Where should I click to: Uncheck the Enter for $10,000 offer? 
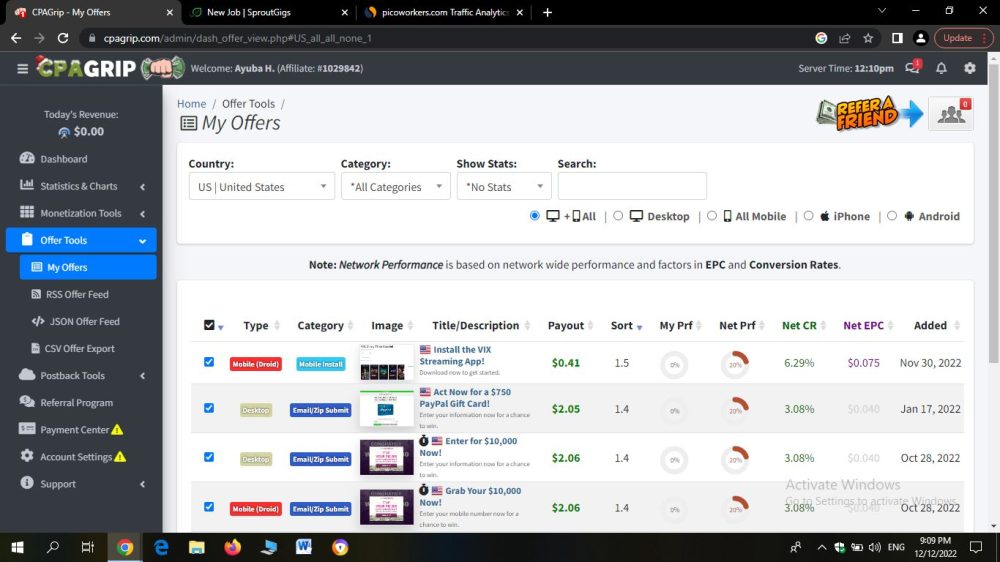209,457
